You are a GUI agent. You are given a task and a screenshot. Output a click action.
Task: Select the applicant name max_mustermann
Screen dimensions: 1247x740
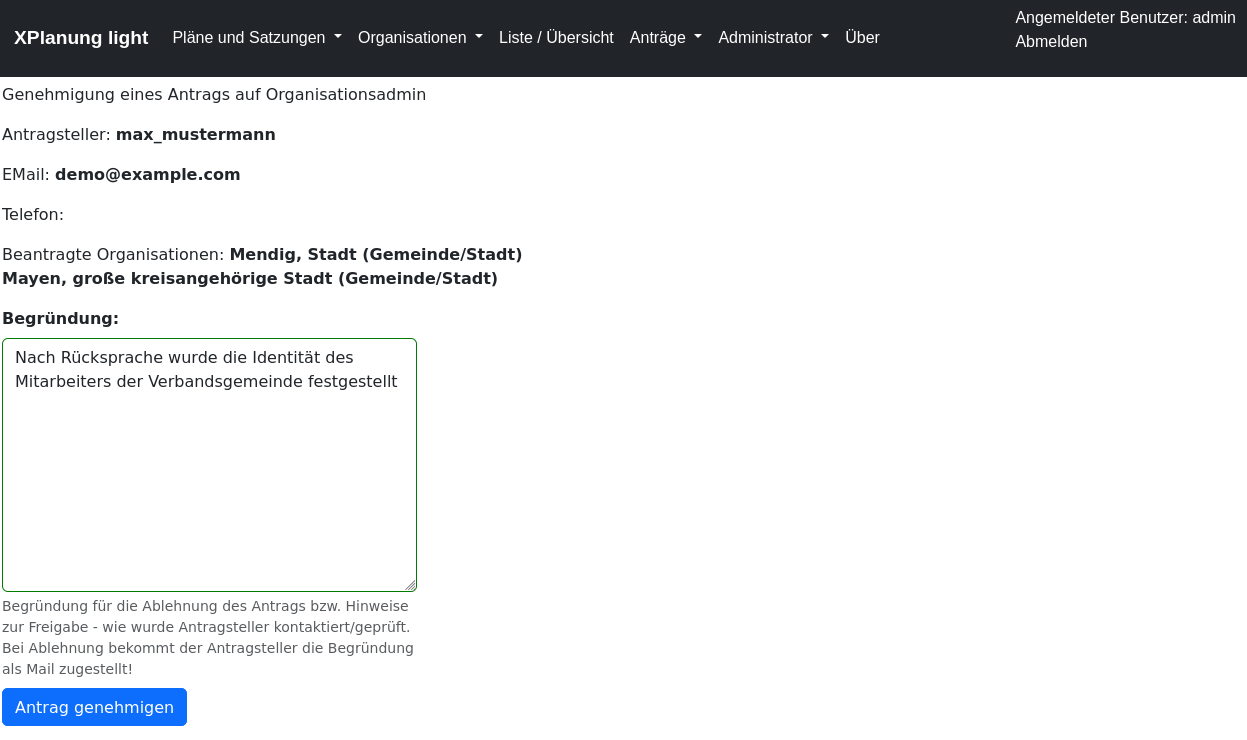tap(195, 134)
